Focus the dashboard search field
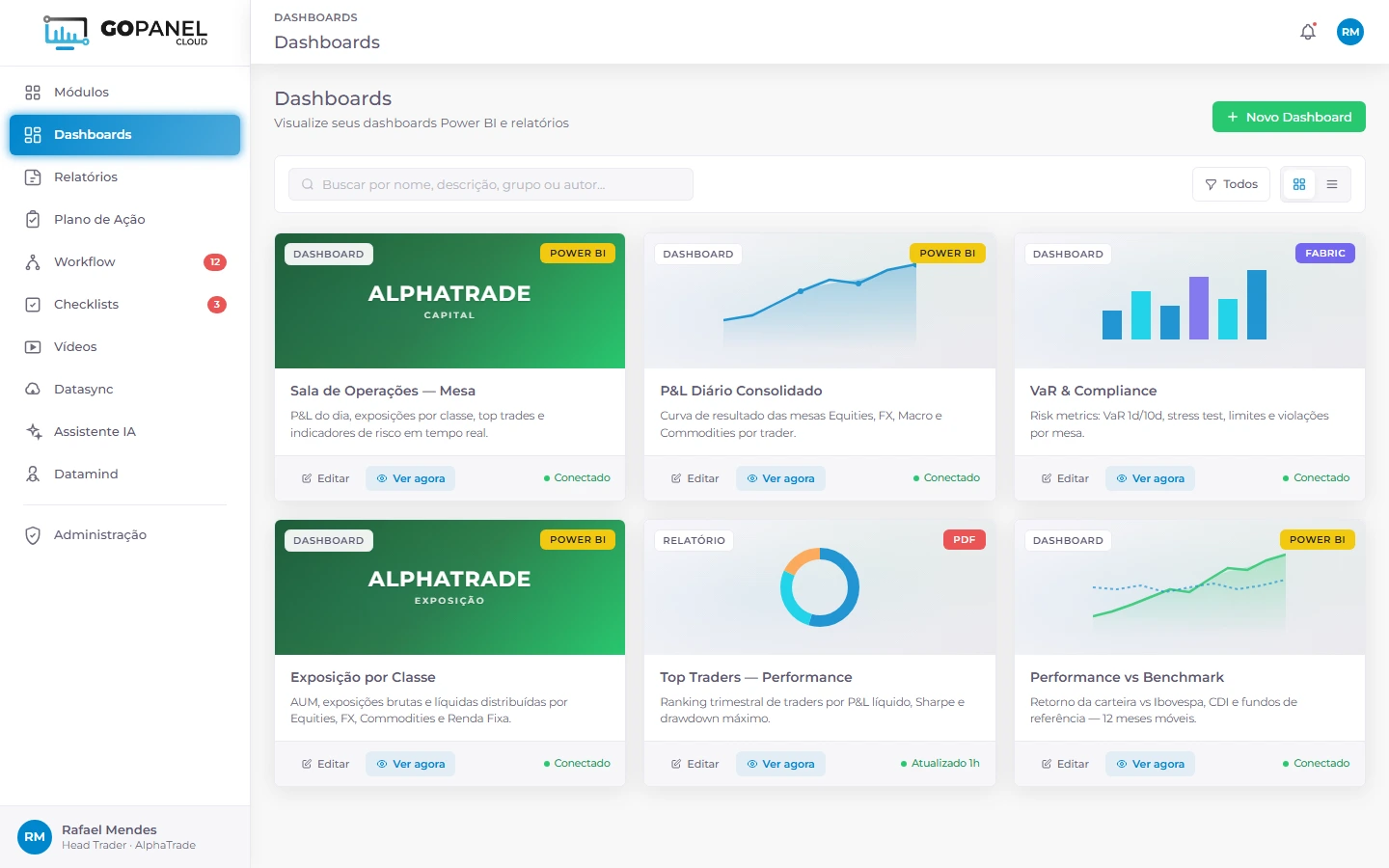 tap(491, 184)
